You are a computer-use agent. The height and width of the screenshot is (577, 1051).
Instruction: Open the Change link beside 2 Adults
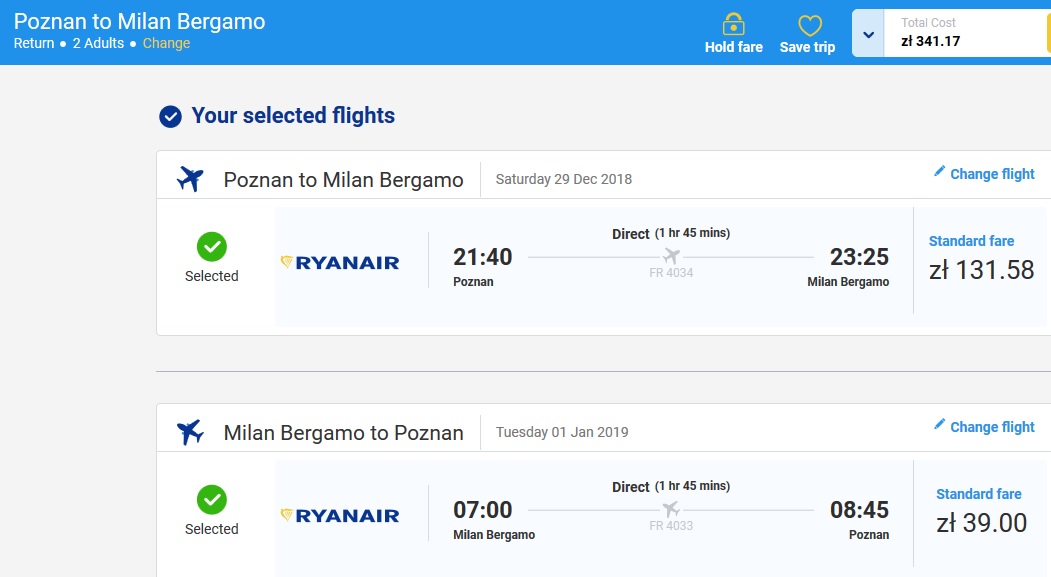(166, 44)
